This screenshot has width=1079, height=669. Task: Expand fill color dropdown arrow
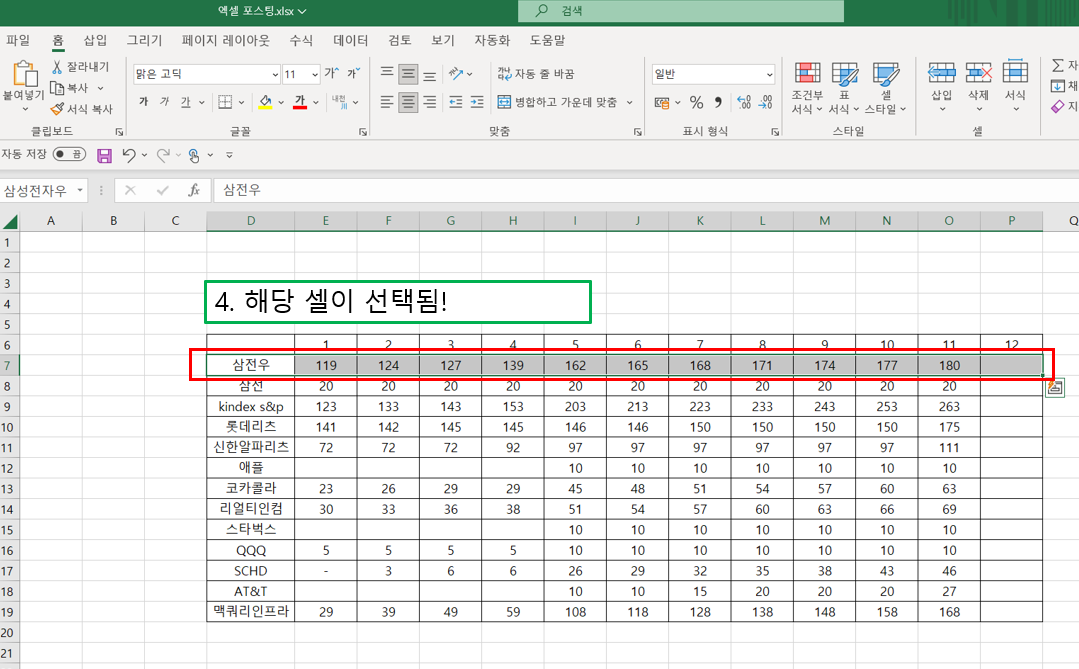click(281, 102)
